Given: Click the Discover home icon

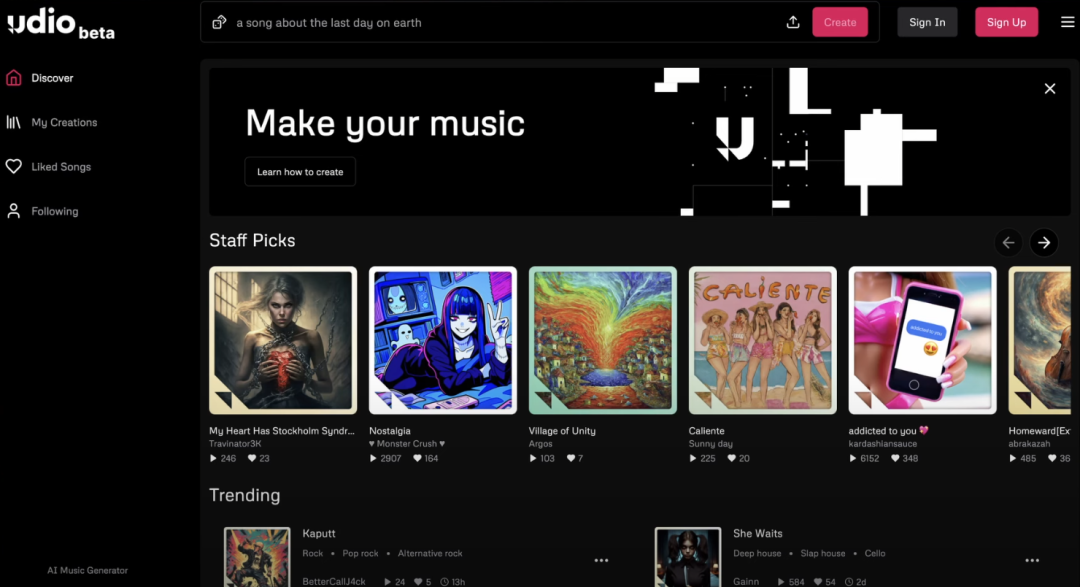Looking at the screenshot, I should click(x=14, y=78).
